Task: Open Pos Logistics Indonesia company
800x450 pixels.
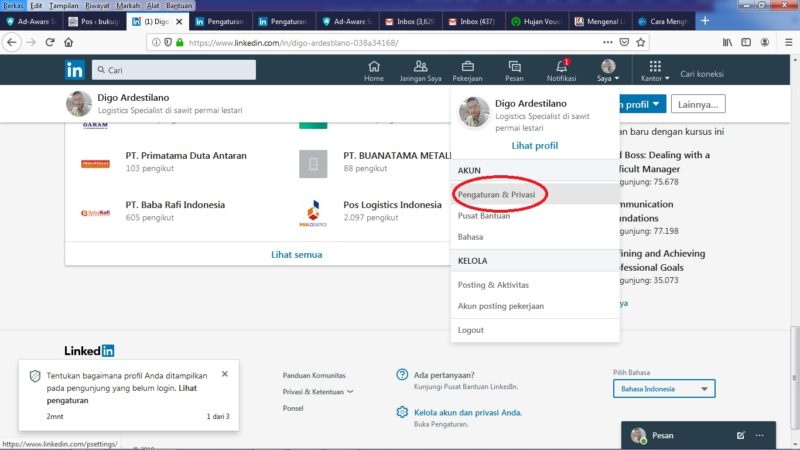Action: [392, 205]
